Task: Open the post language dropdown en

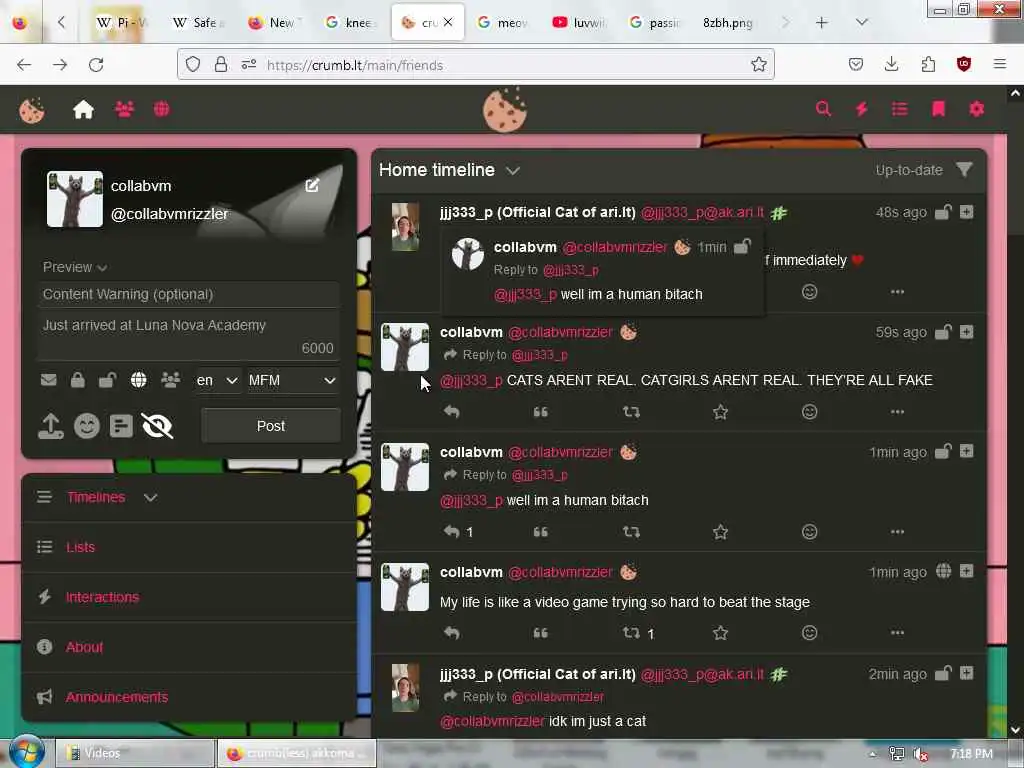Action: pos(217,380)
